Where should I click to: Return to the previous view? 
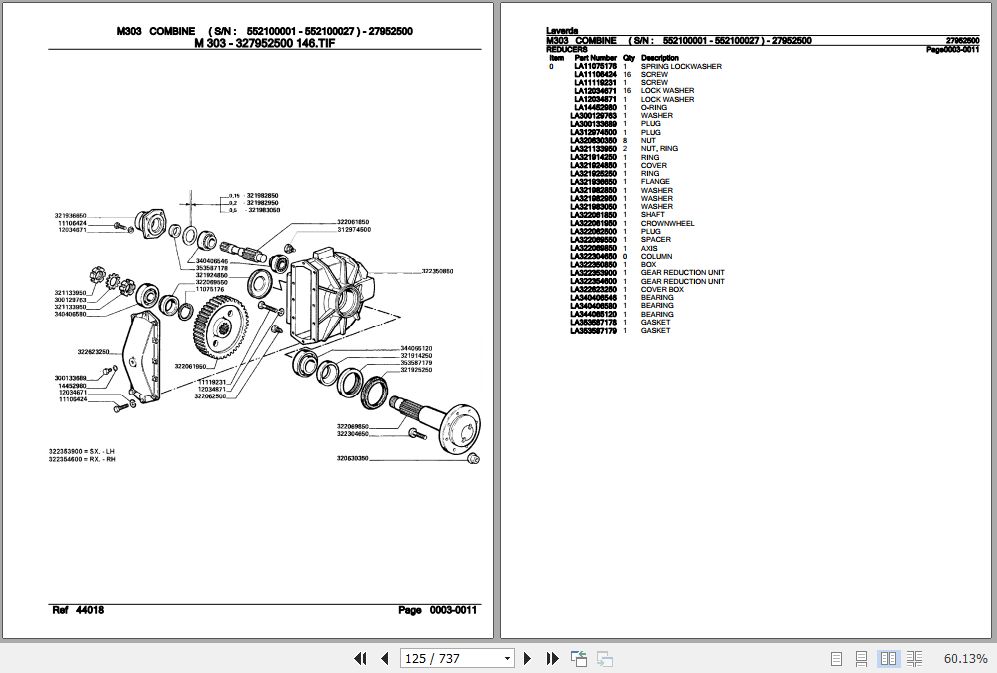pyautogui.click(x=577, y=659)
